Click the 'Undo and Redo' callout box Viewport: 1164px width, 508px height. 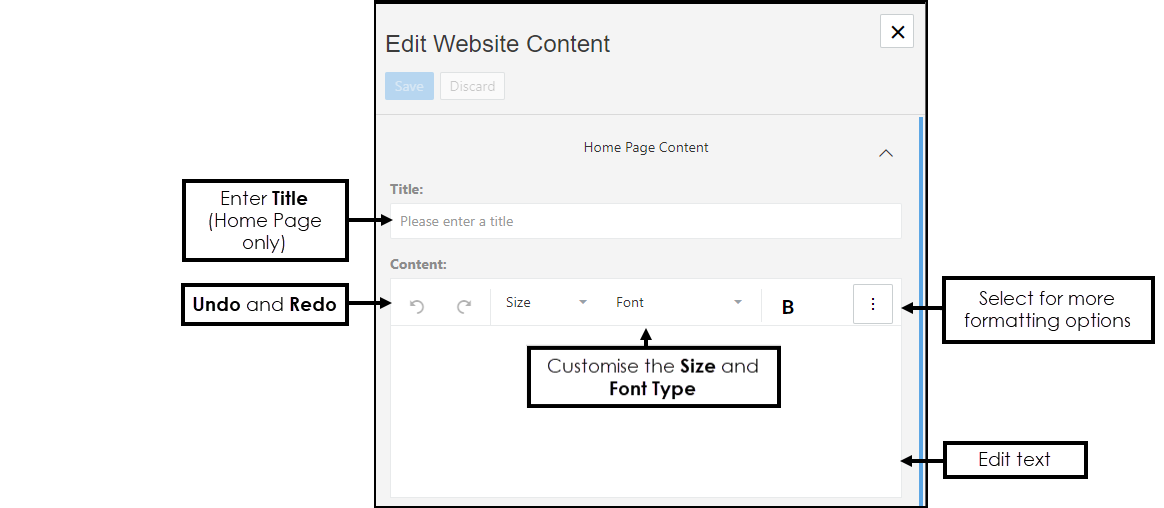265,304
